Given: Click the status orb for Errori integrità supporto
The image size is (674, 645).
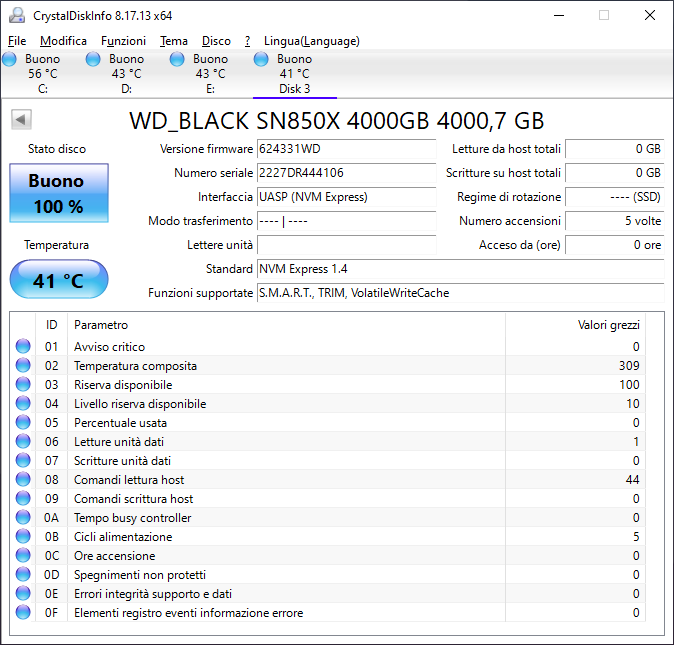Looking at the screenshot, I should click(23, 593).
